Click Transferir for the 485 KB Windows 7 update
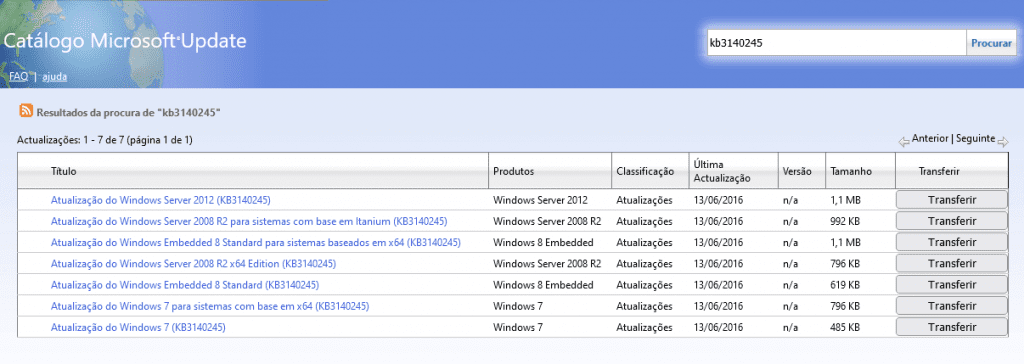Viewport: 1024px width, 364px height. pos(952,327)
